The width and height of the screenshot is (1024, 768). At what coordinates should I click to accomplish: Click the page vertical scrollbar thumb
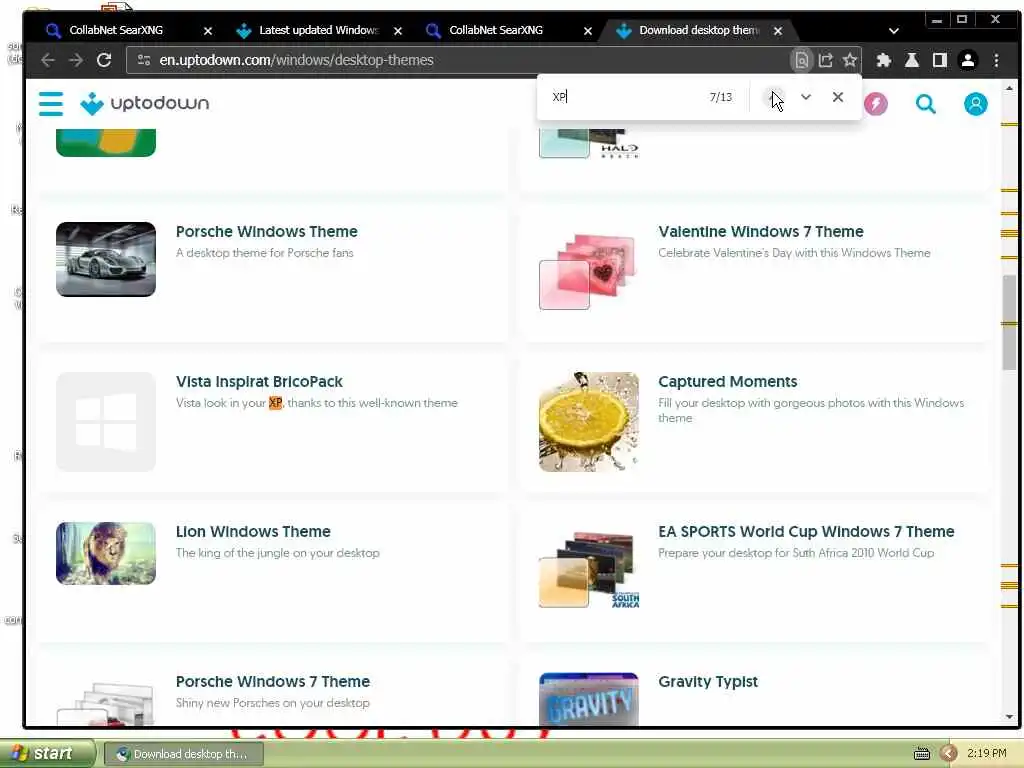(1010, 323)
